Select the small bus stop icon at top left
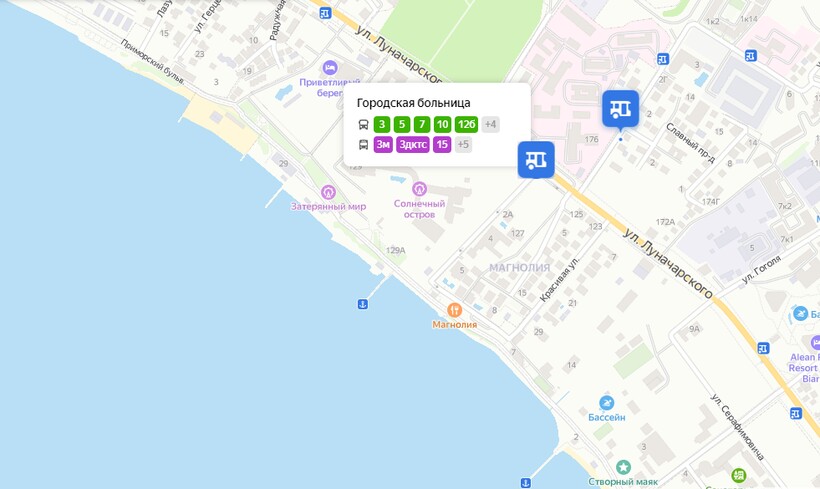This screenshot has height=489, width=820. pyautogui.click(x=325, y=14)
